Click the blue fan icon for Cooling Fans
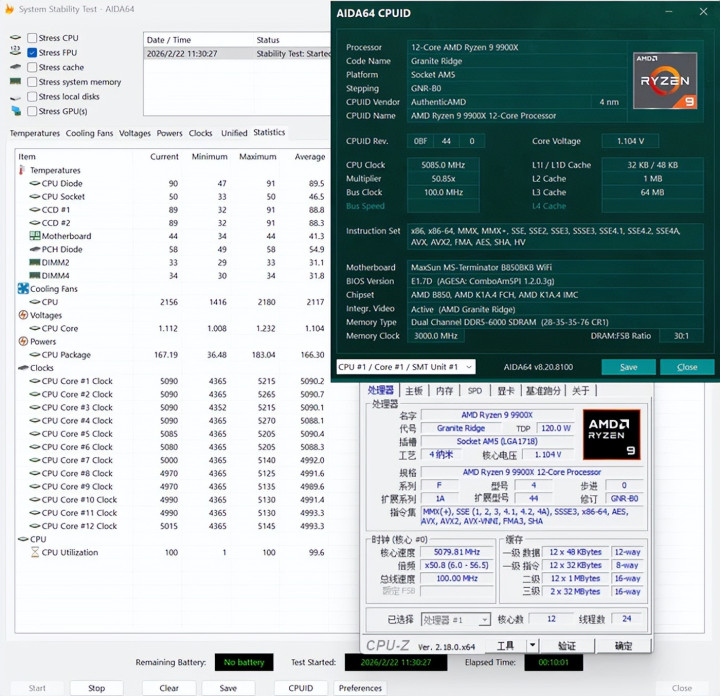Screen dimensions: 720x696 pos(23,289)
